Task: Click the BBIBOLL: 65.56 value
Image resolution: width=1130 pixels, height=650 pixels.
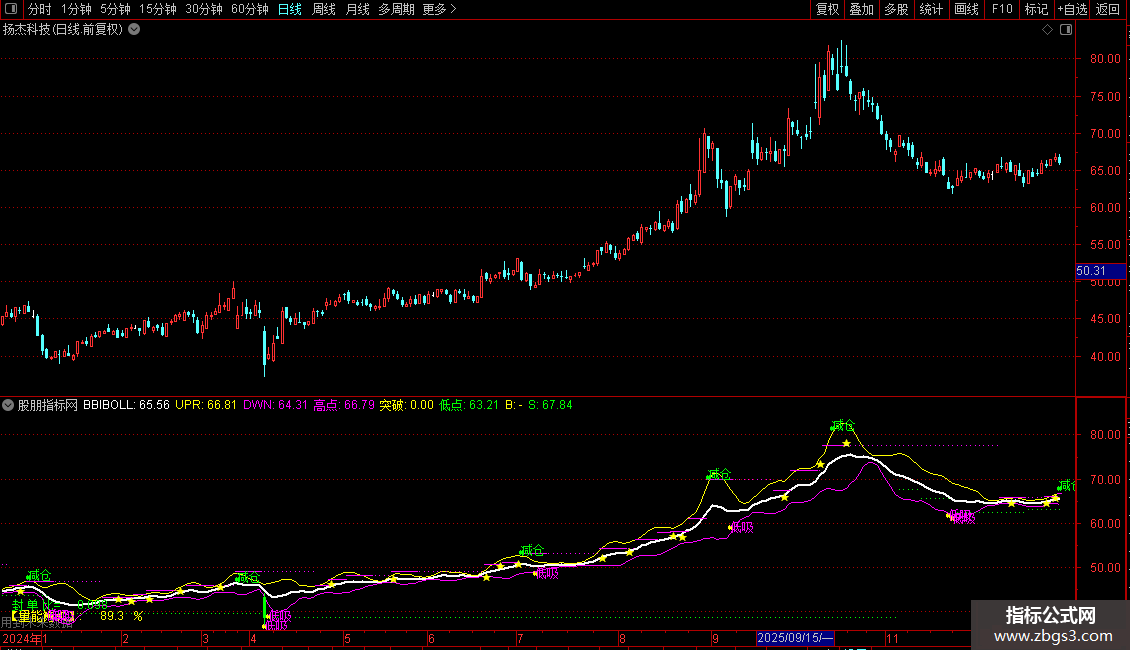Action: pyautogui.click(x=126, y=405)
